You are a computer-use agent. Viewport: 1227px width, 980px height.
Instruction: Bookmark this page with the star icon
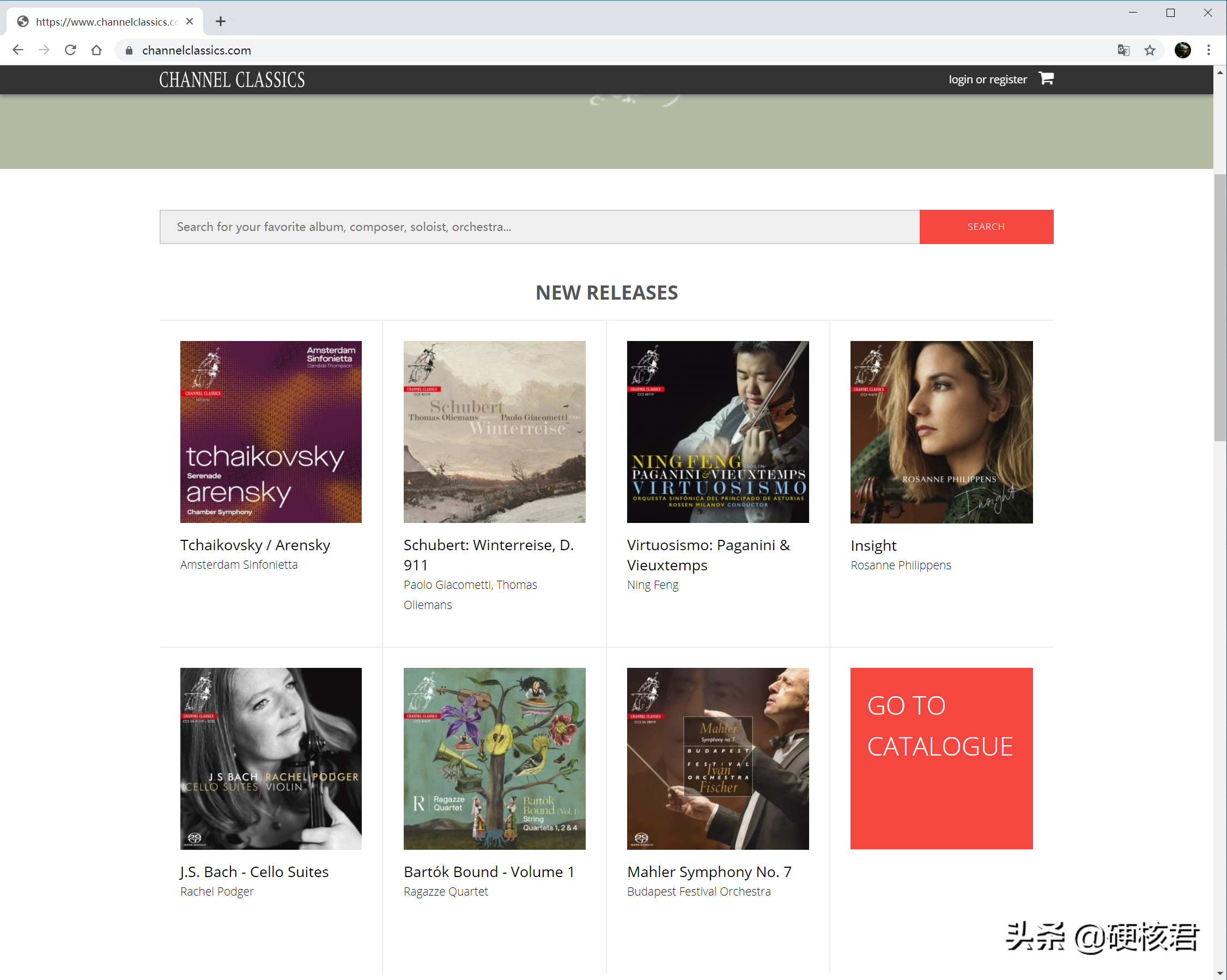1150,50
